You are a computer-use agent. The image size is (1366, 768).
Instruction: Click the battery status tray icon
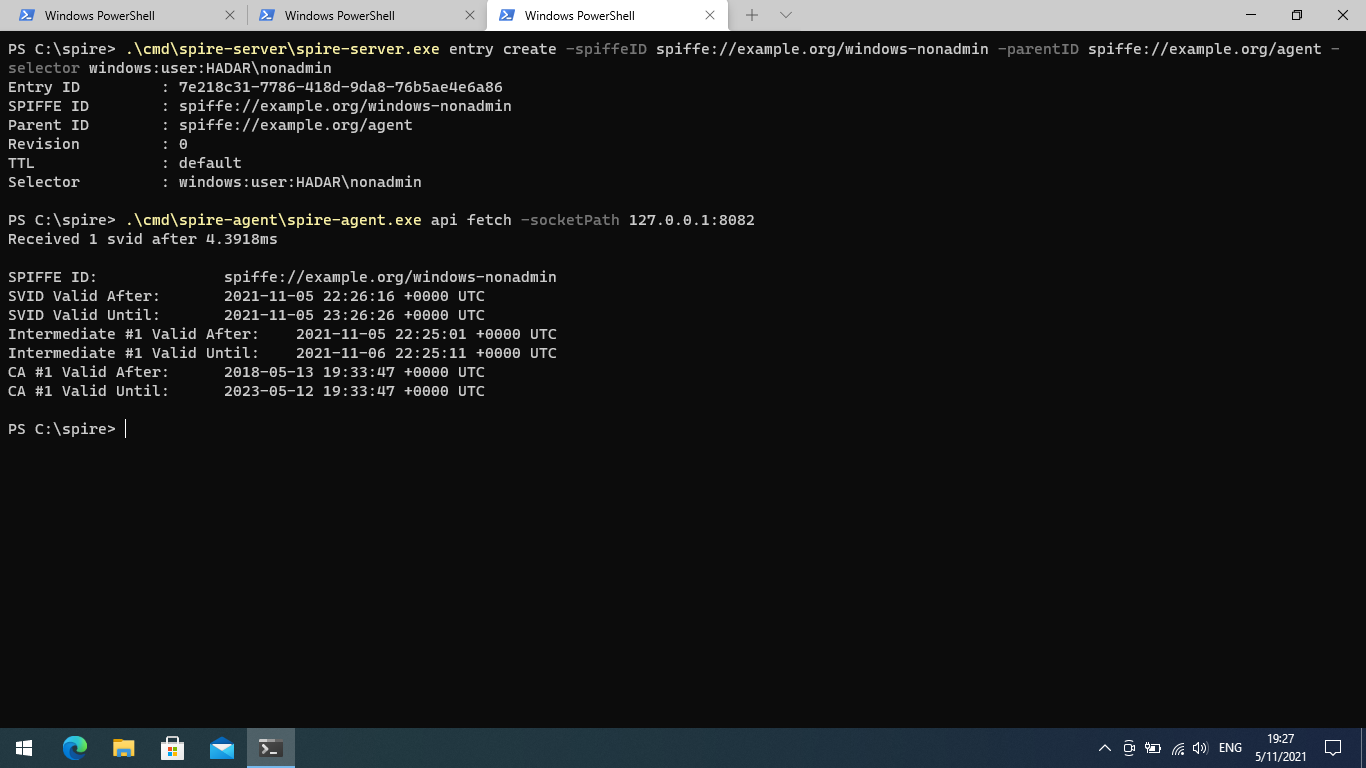(1152, 747)
